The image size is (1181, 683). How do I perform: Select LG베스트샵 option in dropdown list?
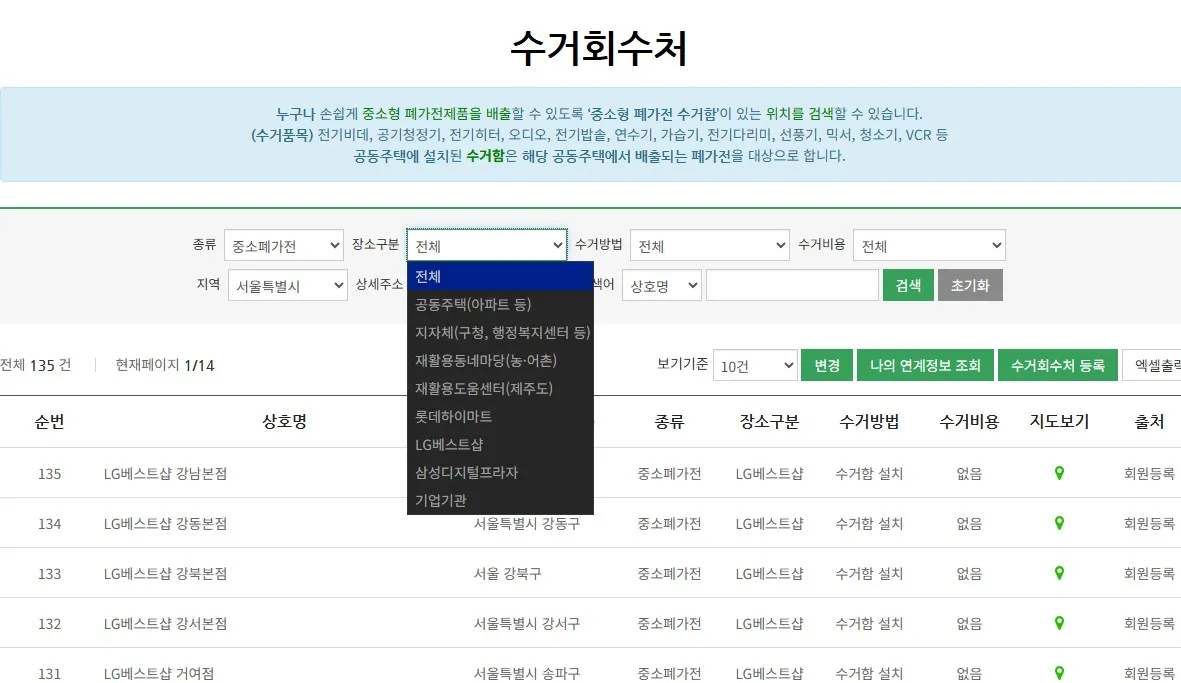coord(500,444)
